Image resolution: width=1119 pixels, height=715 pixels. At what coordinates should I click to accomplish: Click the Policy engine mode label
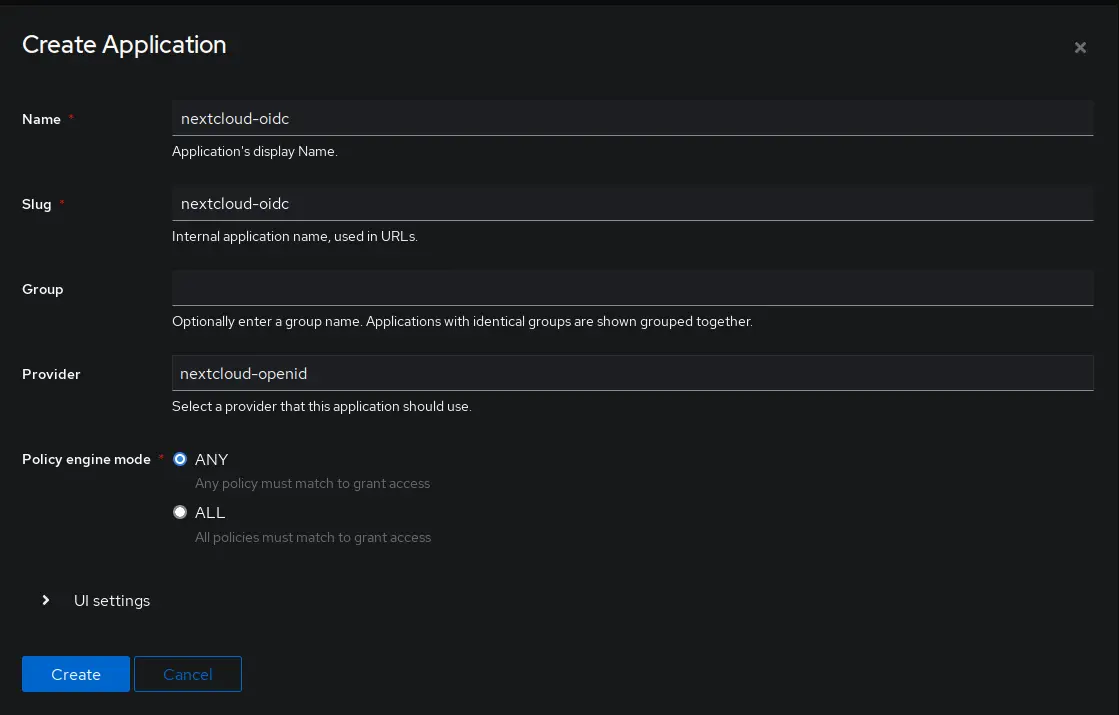coord(86,459)
